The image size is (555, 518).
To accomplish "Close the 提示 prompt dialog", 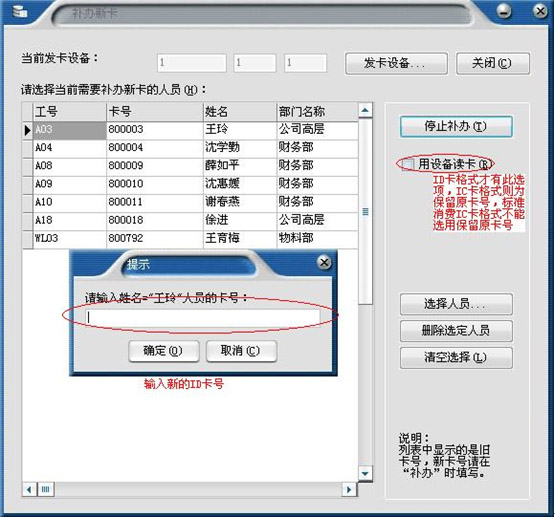I will coord(324,263).
